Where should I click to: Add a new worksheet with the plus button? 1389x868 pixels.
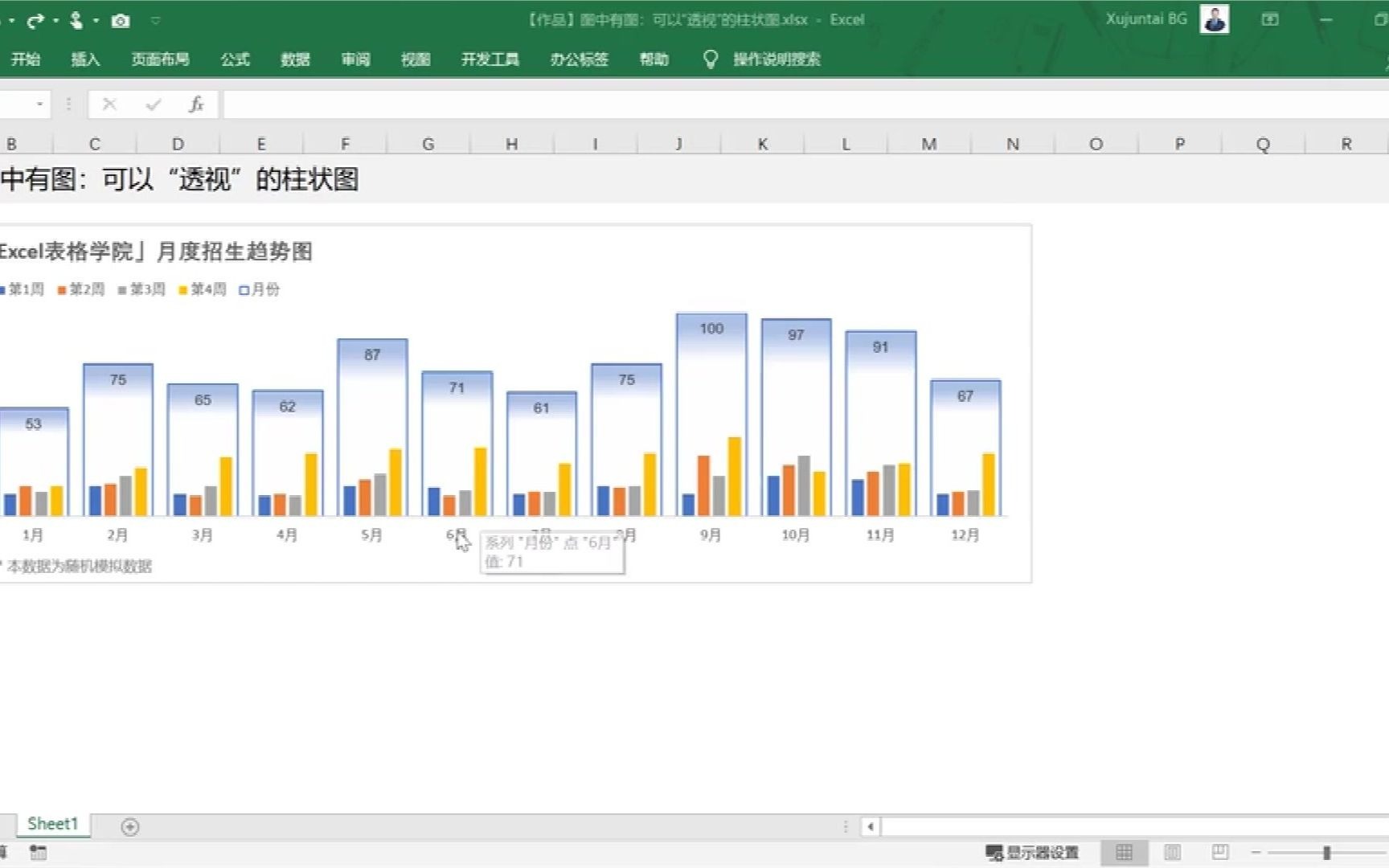(128, 825)
